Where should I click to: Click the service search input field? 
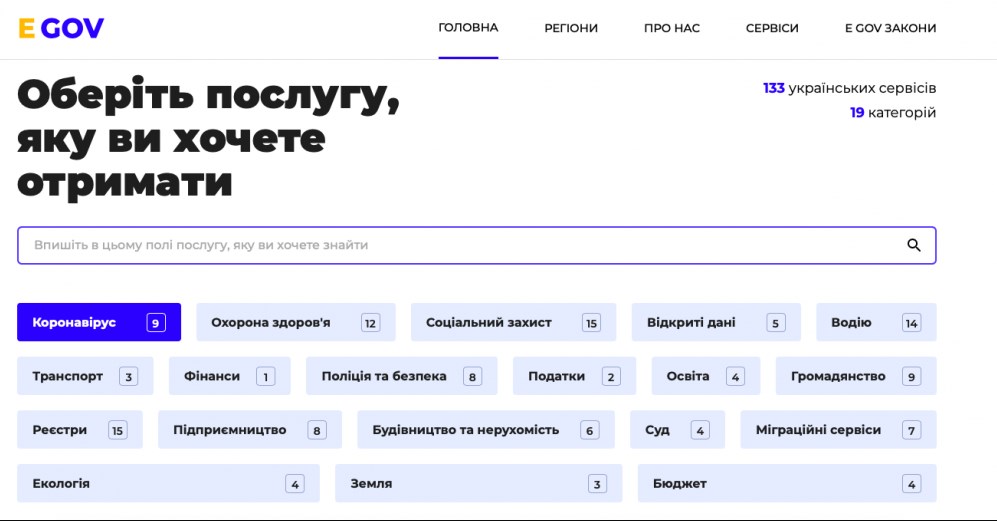tap(460, 245)
